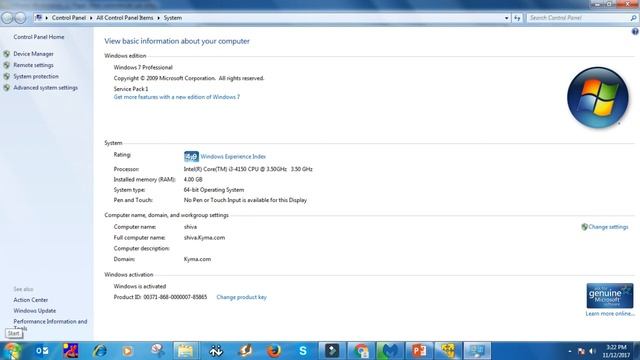Image resolution: width=640 pixels, height=360 pixels.
Task: Switch to PowerPoint in the taskbar
Action: point(419,351)
